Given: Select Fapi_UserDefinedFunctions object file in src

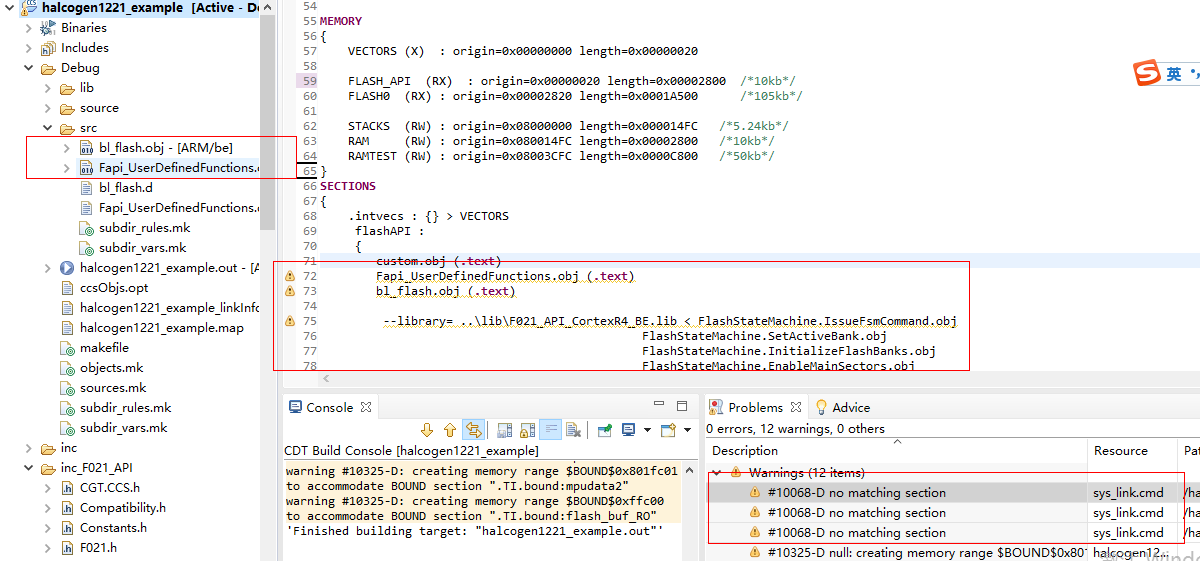Looking at the screenshot, I should (177, 168).
